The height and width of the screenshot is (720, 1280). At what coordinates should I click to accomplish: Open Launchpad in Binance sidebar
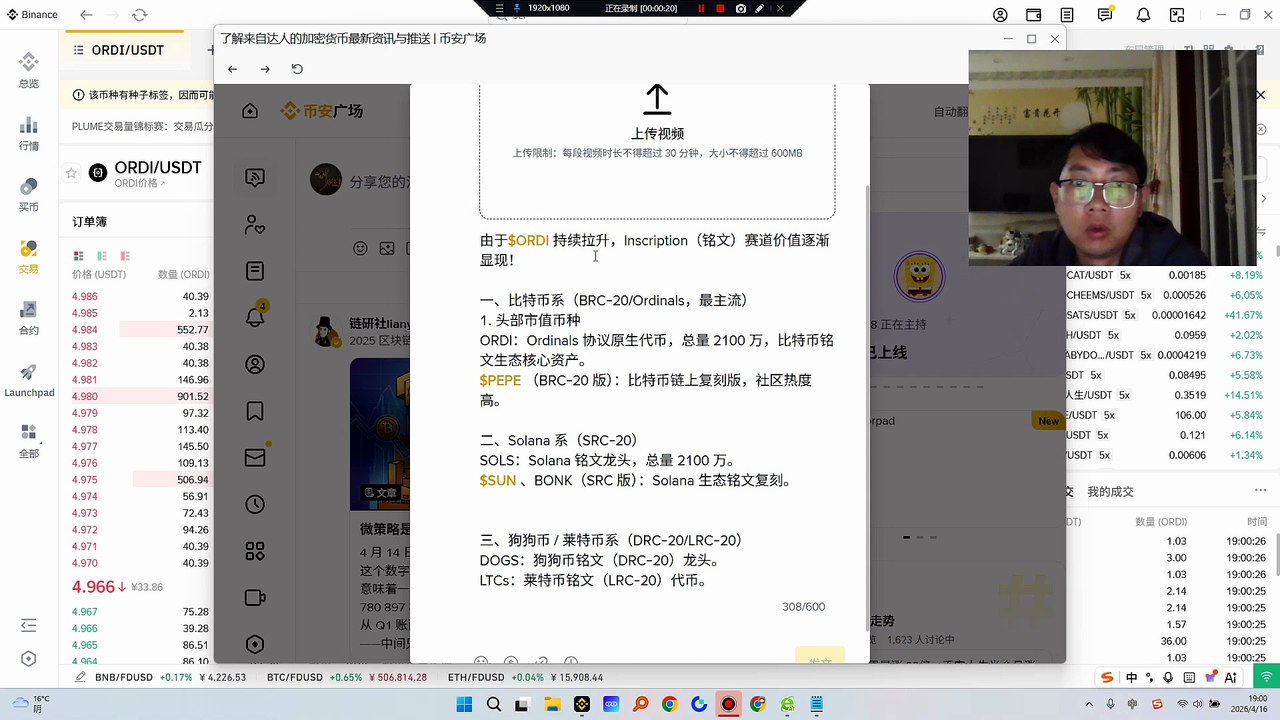pos(29,380)
